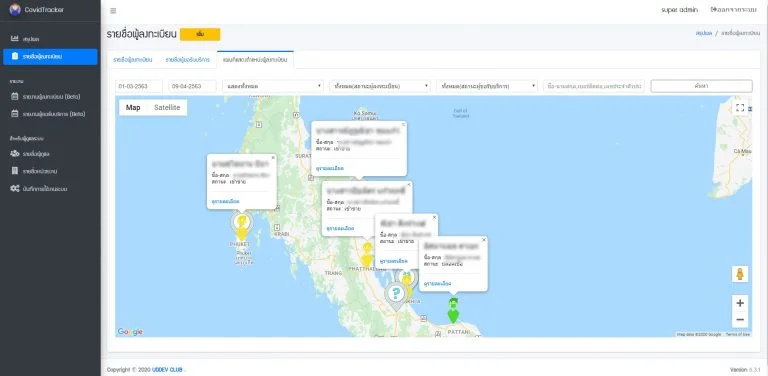Click the search button right of the filters

(701, 86)
